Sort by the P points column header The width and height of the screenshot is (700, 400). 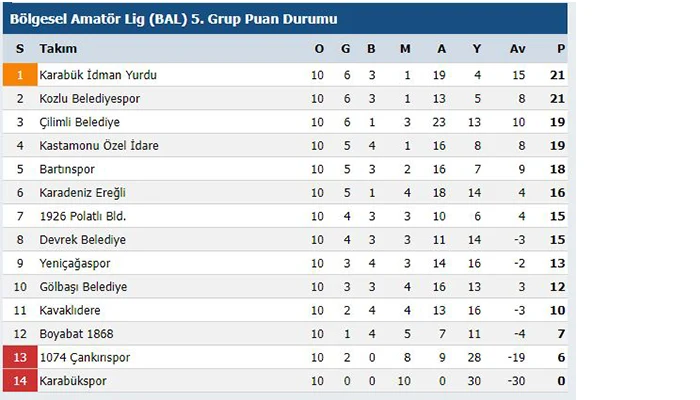tap(561, 49)
